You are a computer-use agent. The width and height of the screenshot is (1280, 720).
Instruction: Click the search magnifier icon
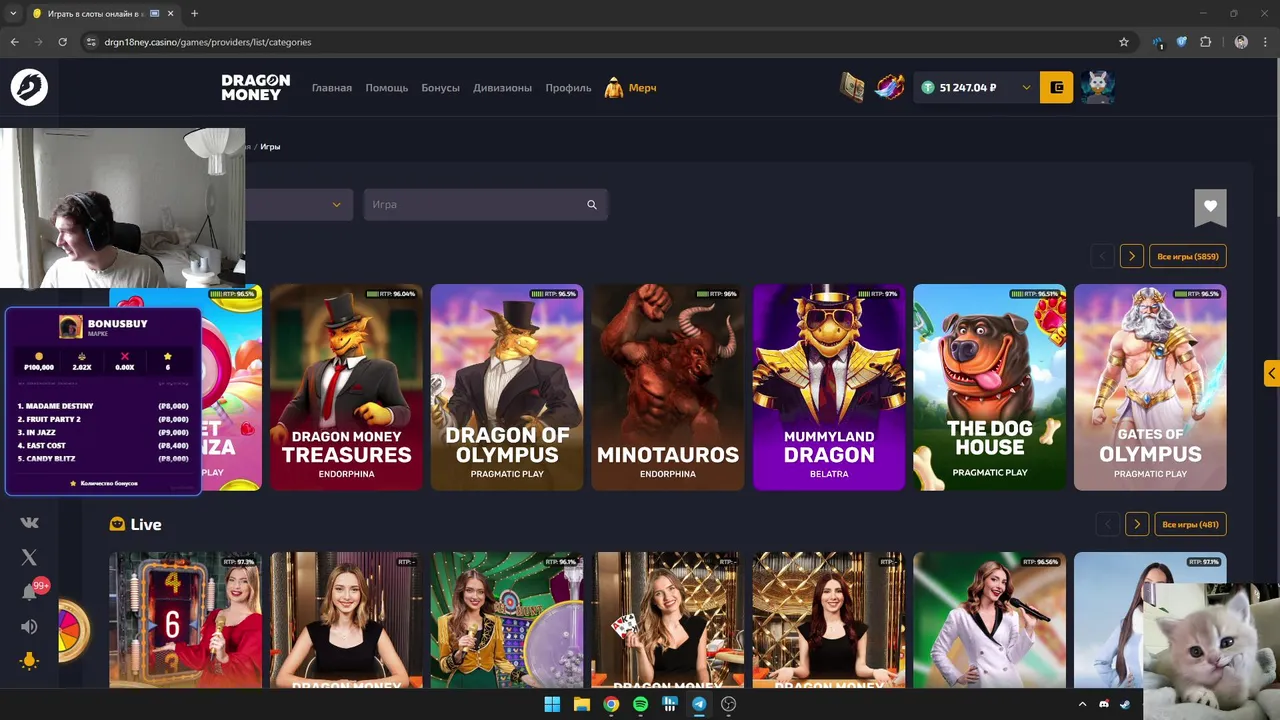(592, 204)
